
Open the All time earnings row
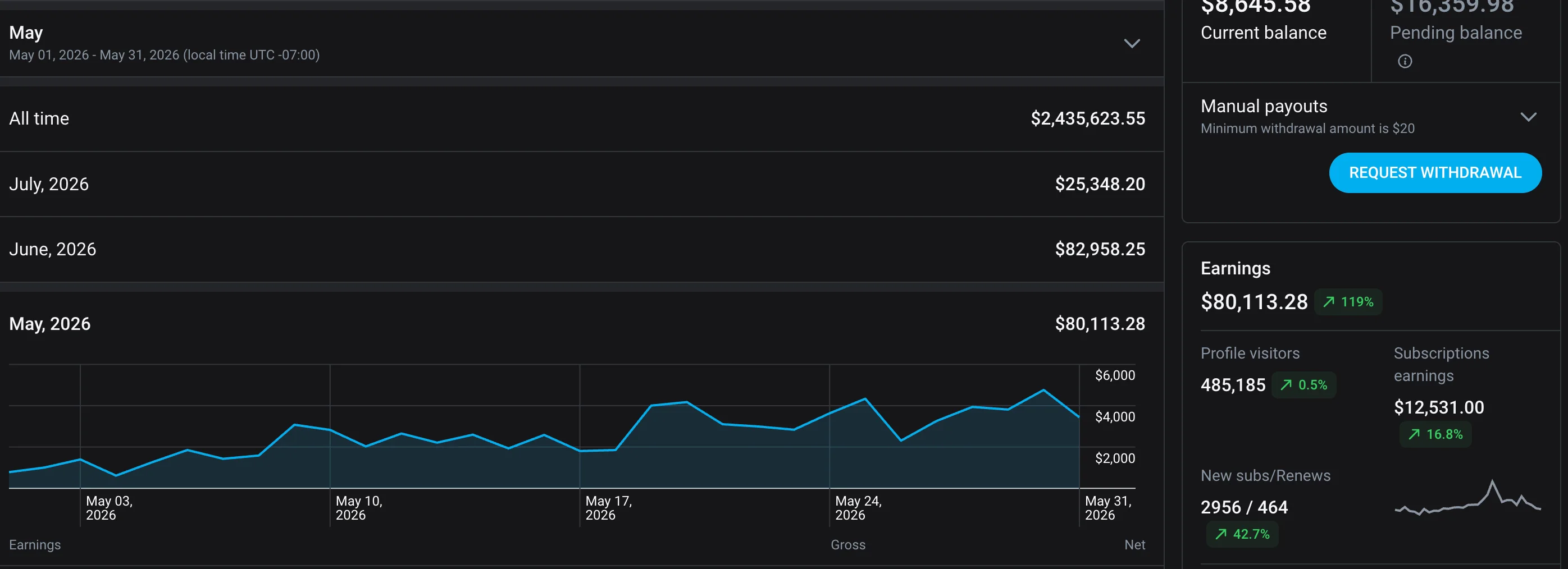[x=582, y=118]
